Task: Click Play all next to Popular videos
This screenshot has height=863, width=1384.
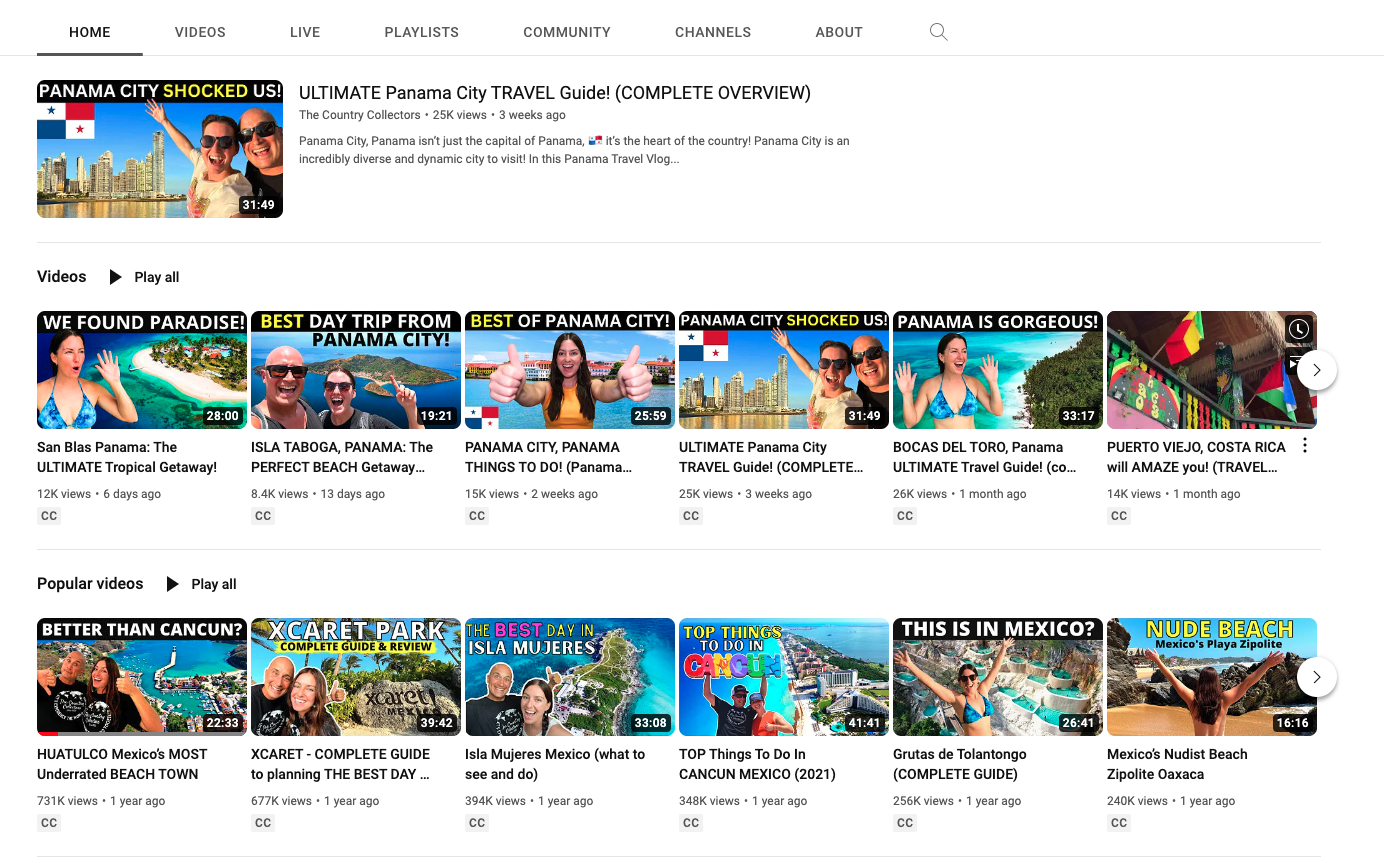Action: tap(214, 584)
